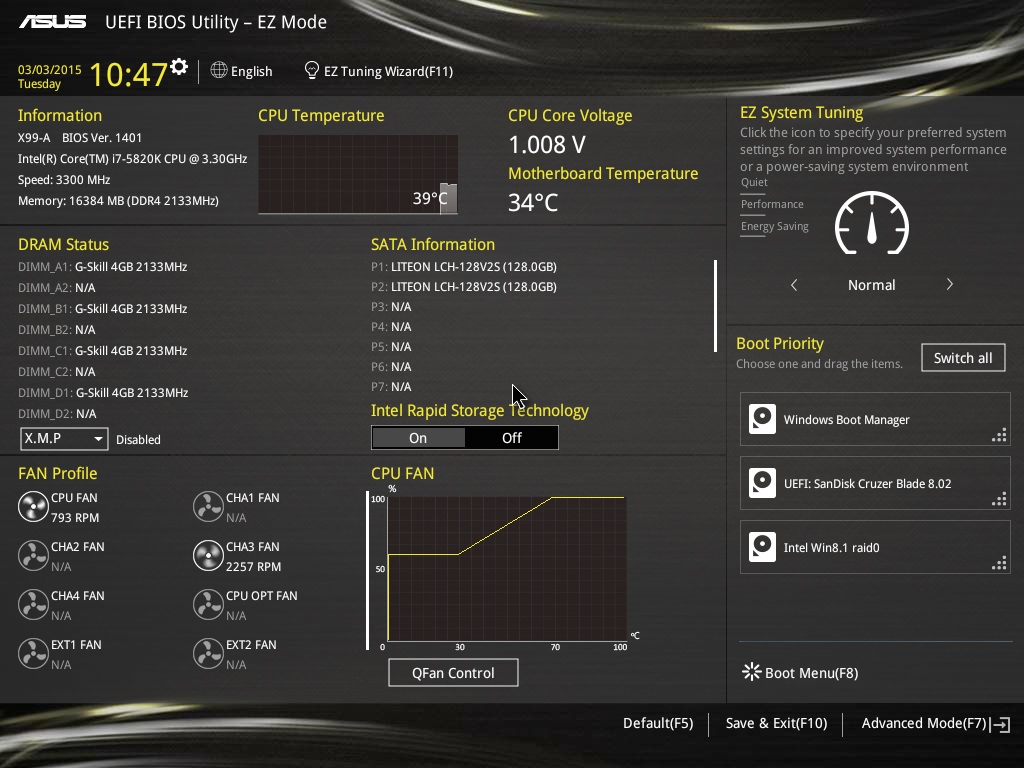Viewport: 1024px width, 768px height.
Task: Click the globe language icon
Action: pos(219,70)
